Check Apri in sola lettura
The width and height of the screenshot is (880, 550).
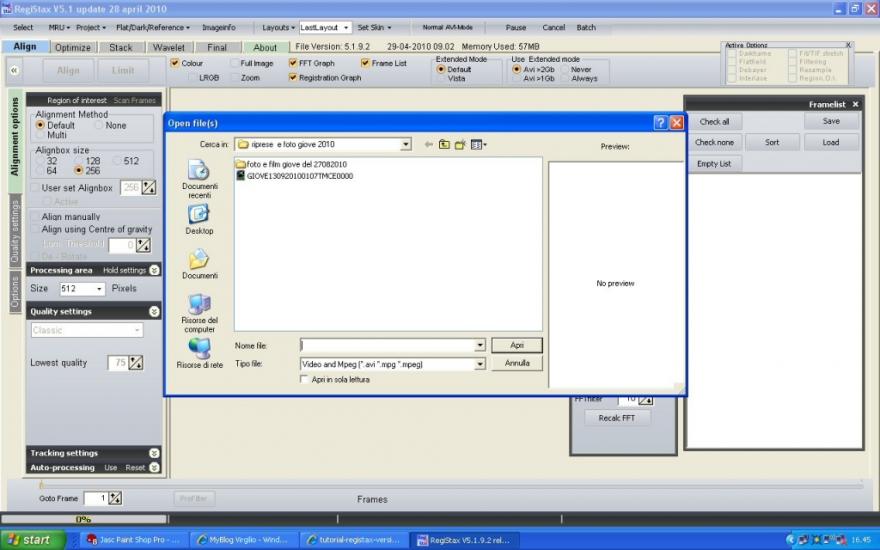coord(304,379)
